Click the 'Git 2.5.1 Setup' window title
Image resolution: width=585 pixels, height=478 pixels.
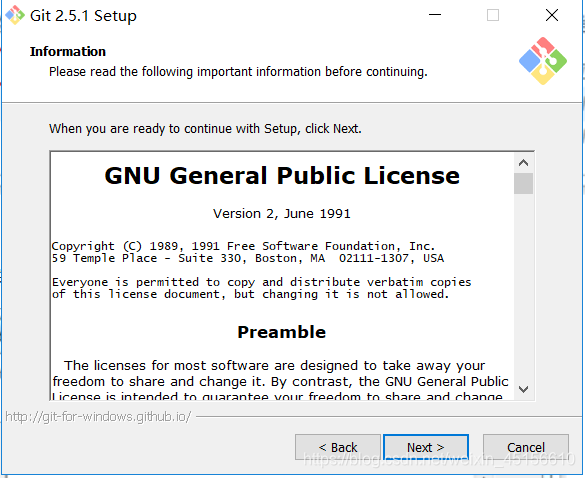point(83,16)
